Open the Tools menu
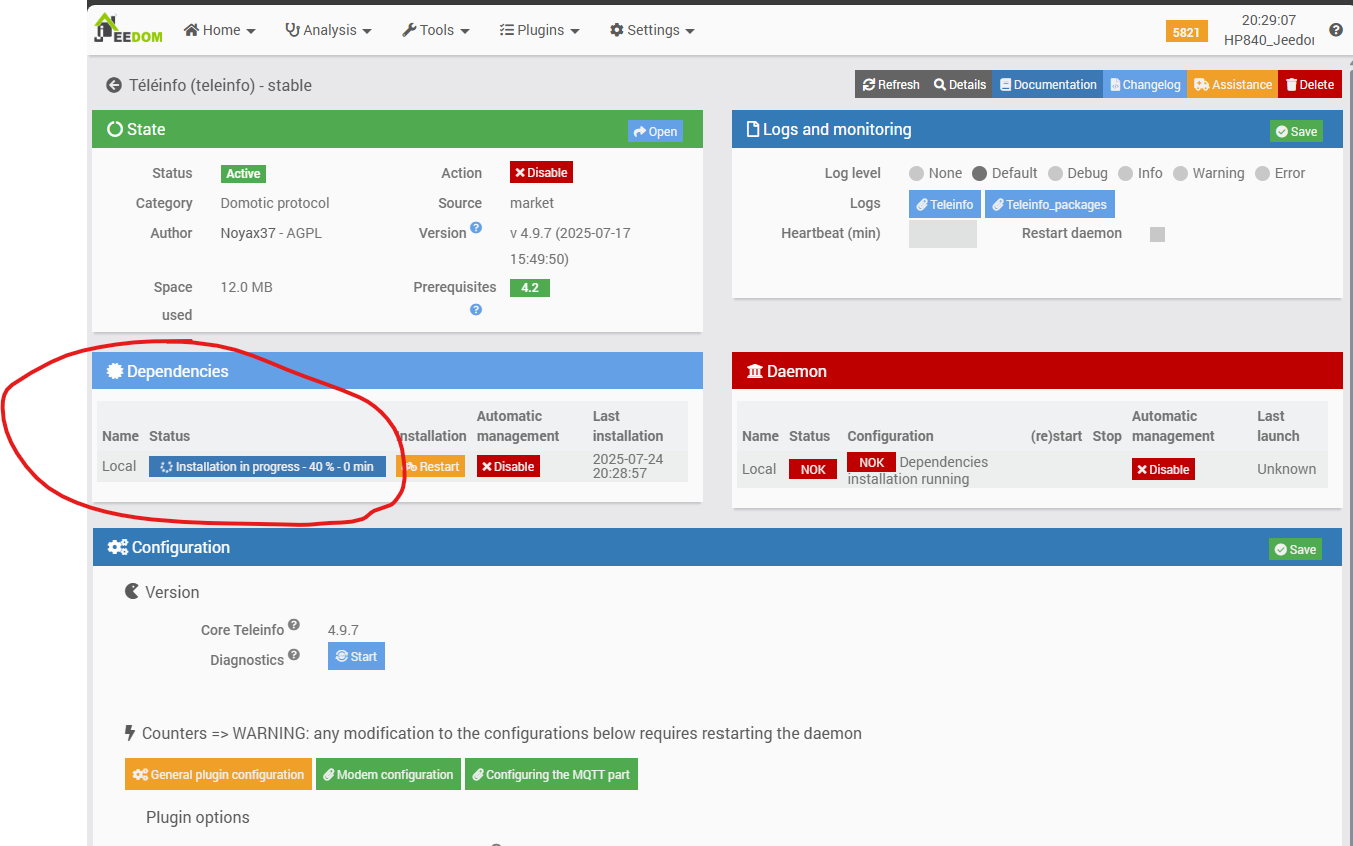Image resolution: width=1353 pixels, height=846 pixels. coord(436,30)
